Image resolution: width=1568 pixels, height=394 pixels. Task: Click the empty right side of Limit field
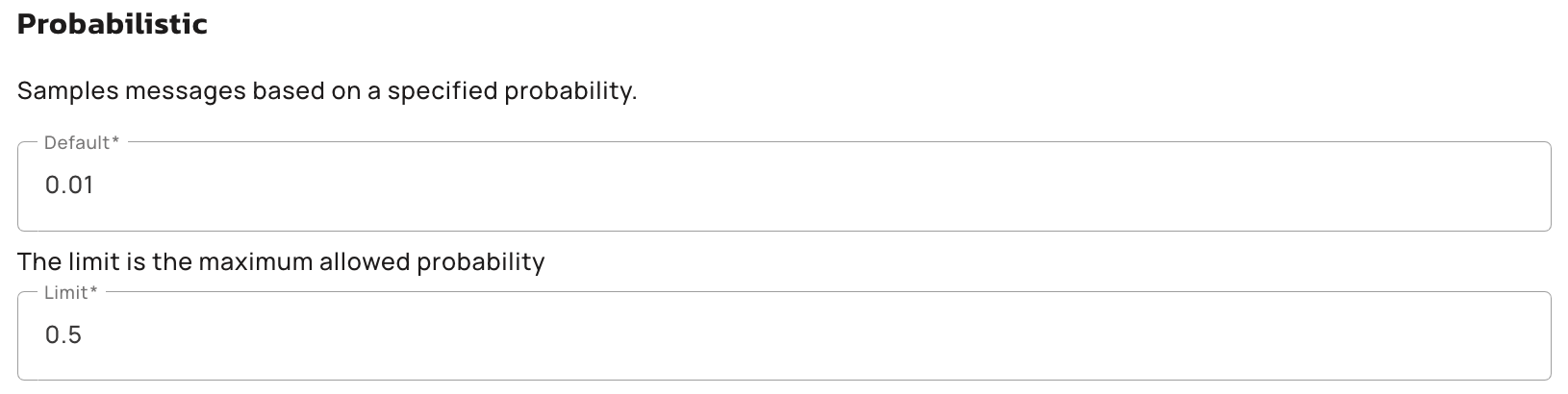click(x=1347, y=335)
